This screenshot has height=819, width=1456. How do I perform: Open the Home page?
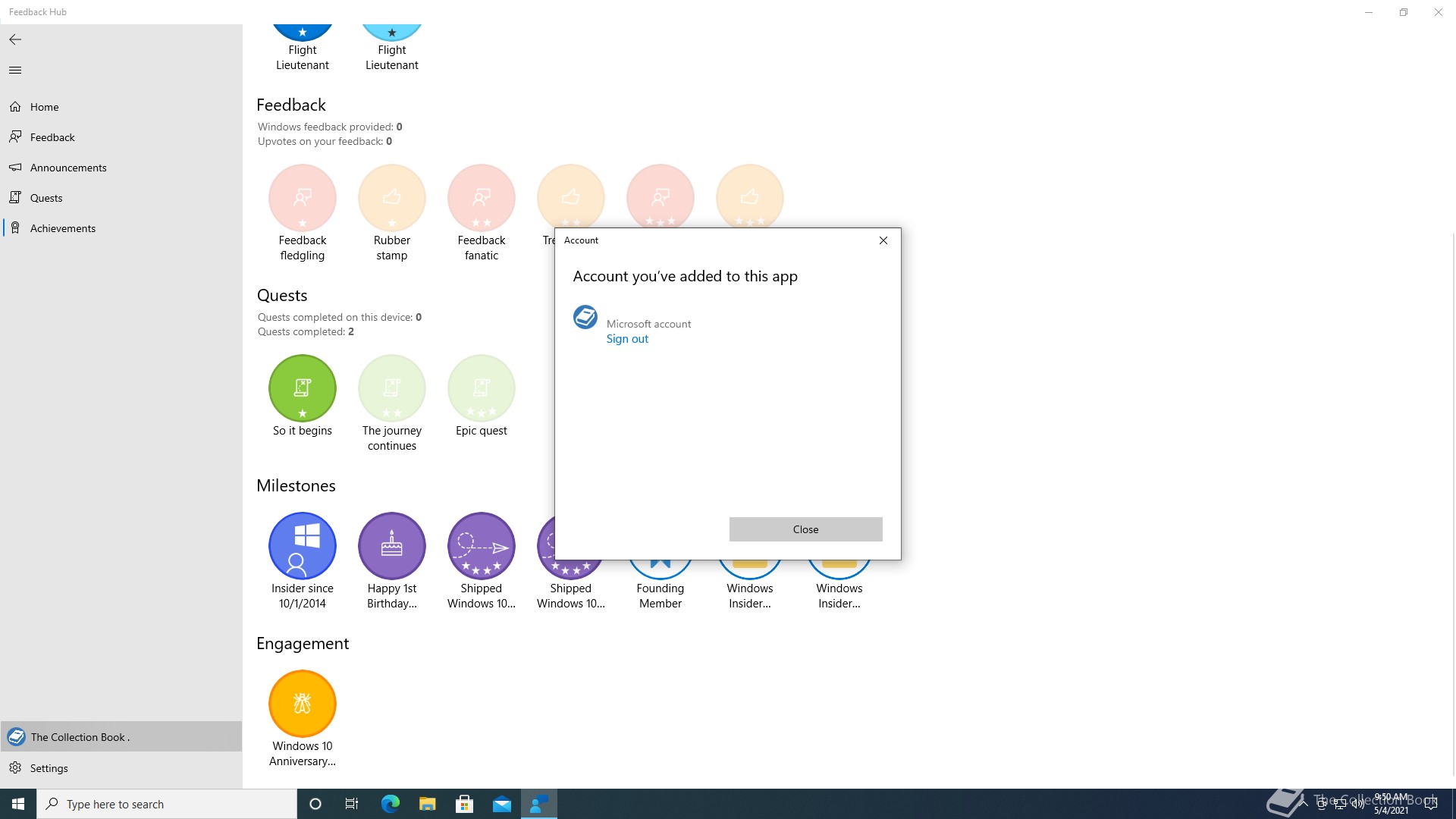click(x=121, y=107)
